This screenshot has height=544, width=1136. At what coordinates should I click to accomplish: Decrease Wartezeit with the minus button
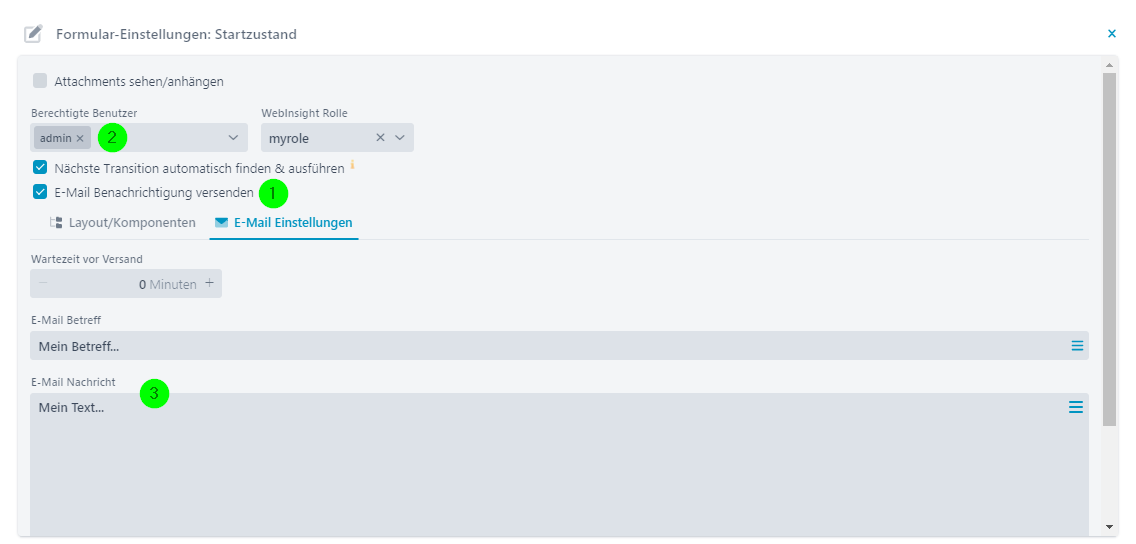tap(43, 283)
